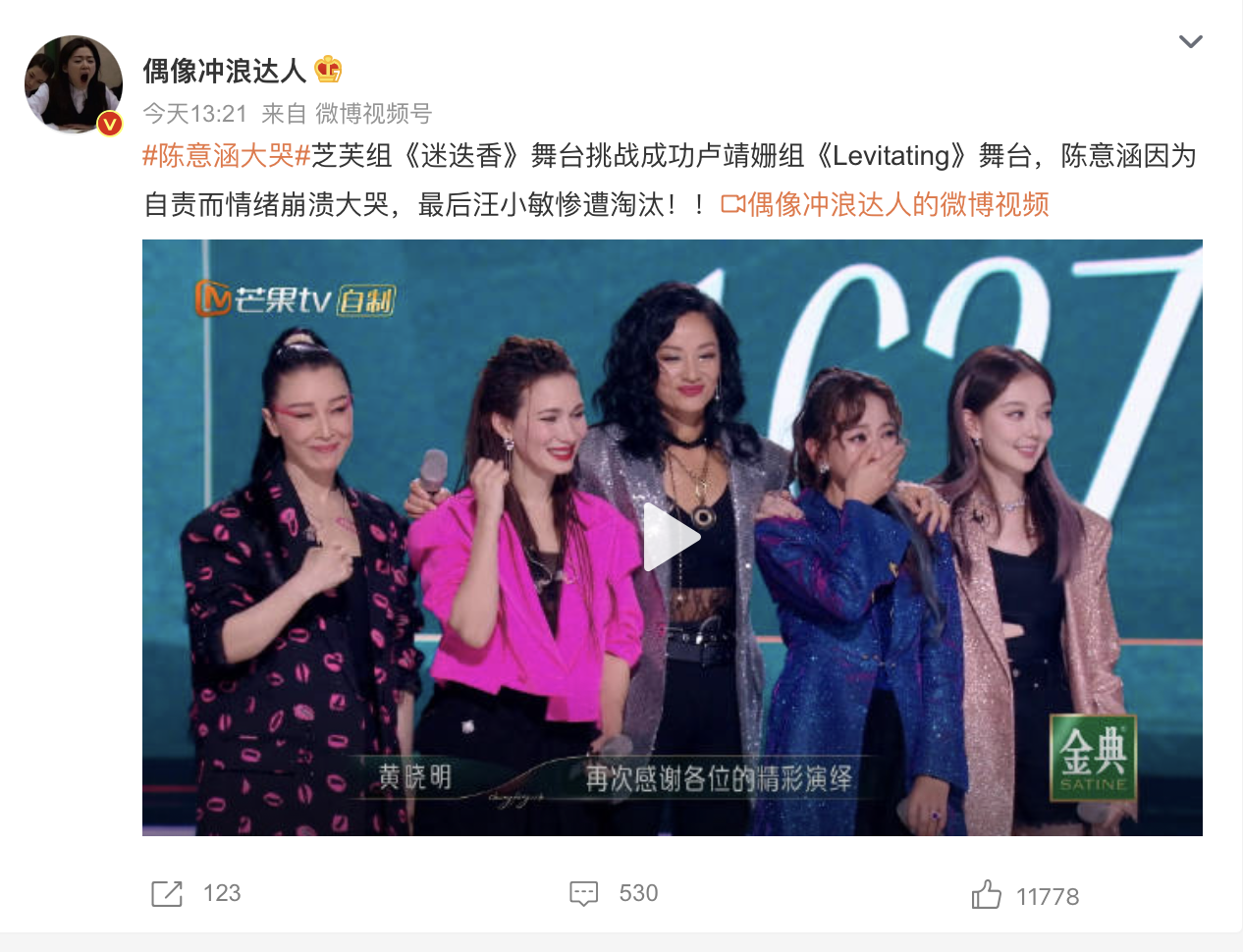Screen dimensions: 1243x952
Task: Open comments via the speech bubble icon
Action: (x=584, y=894)
